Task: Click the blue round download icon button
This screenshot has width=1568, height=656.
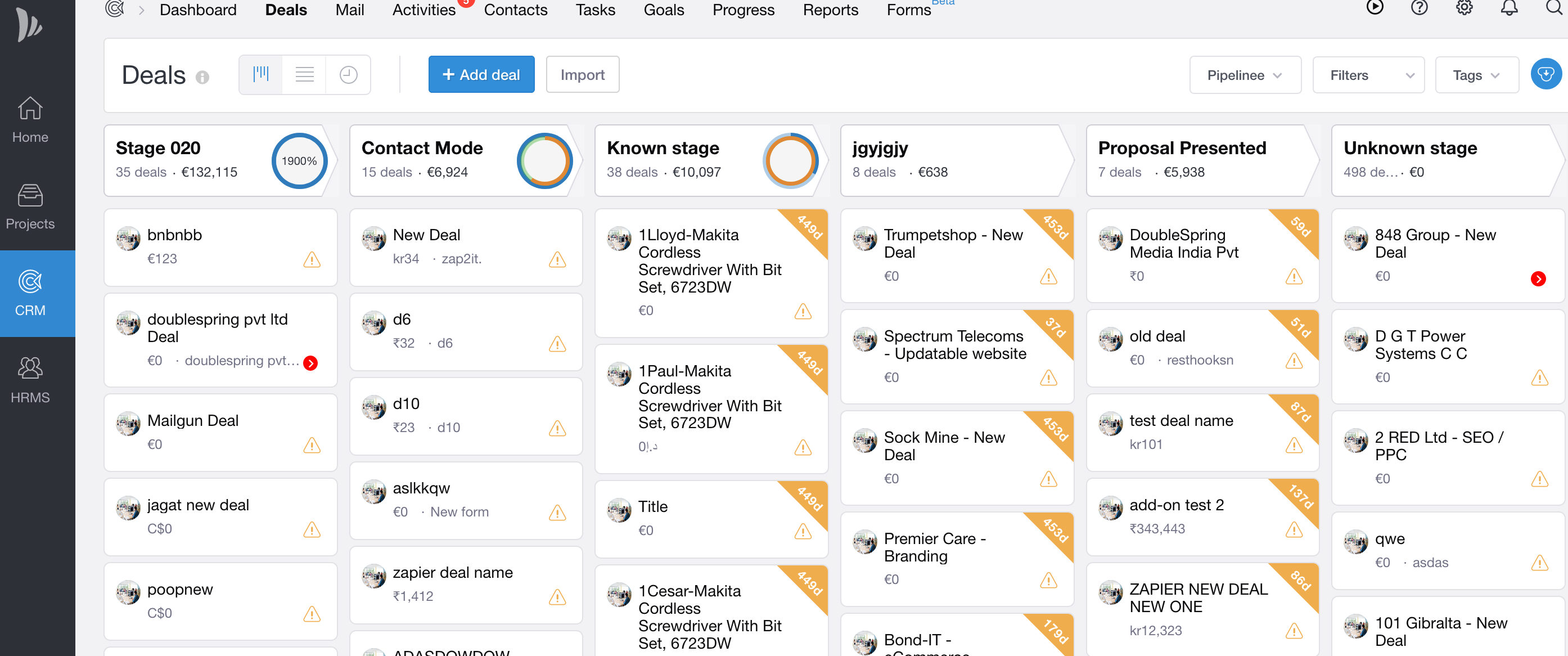Action: 1546,74
